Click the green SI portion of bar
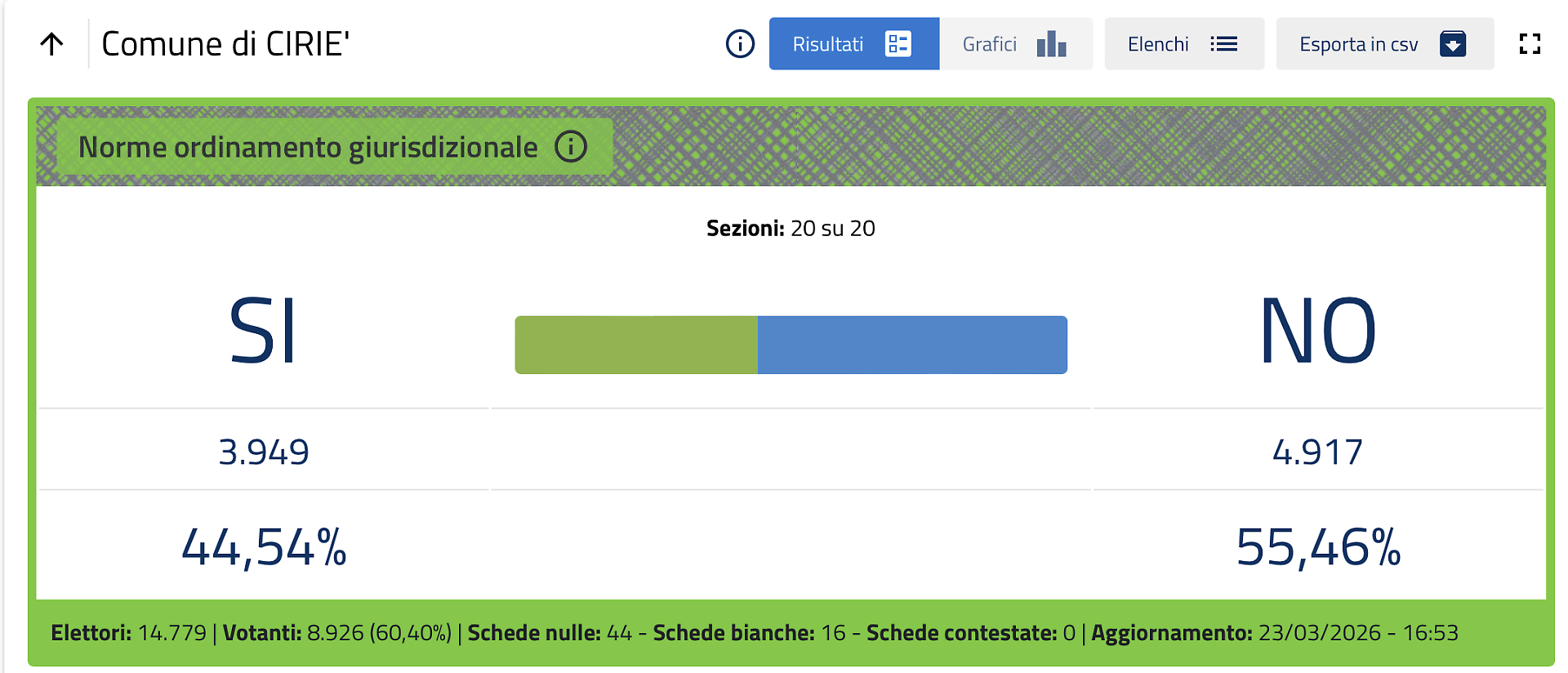The image size is (1568, 673). coord(636,345)
